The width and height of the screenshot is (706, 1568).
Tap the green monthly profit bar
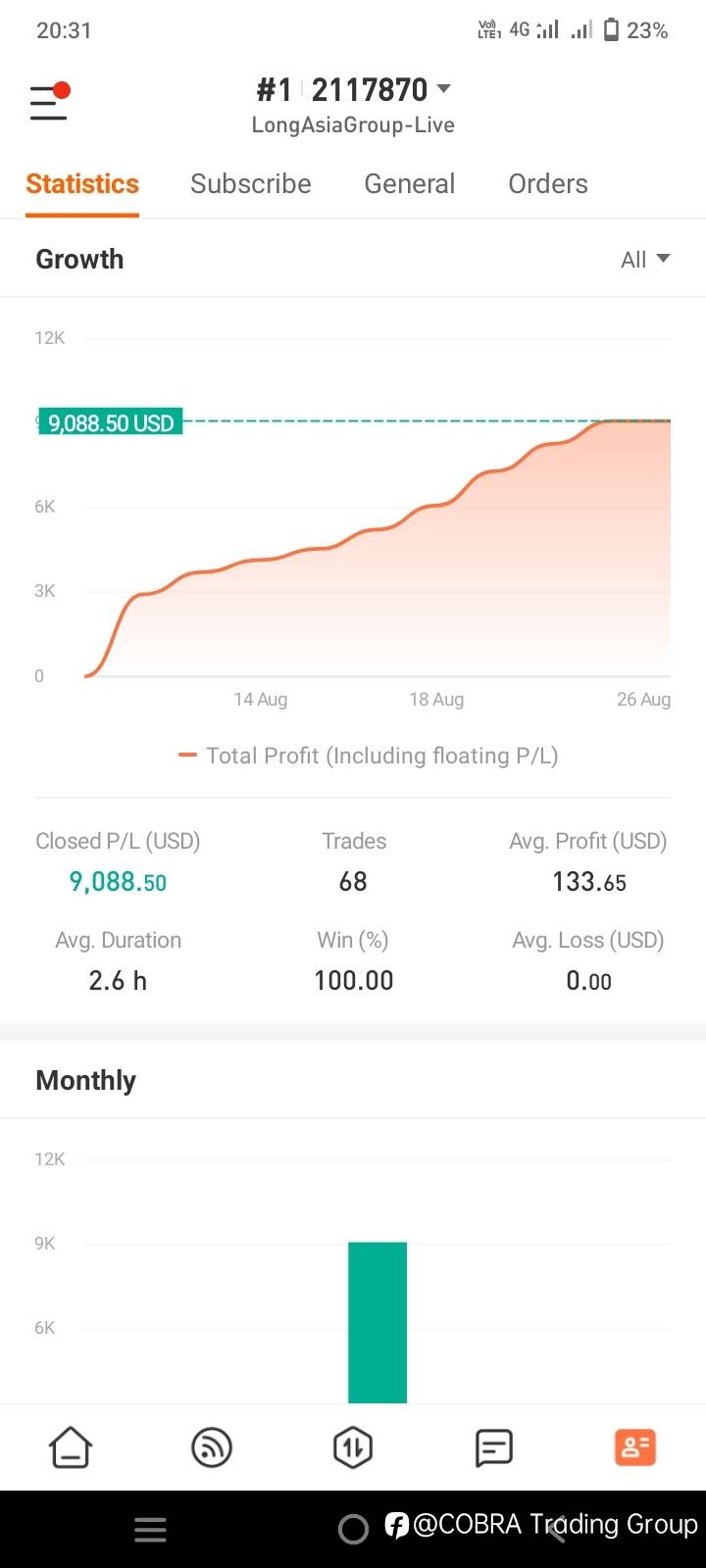pyautogui.click(x=378, y=1322)
